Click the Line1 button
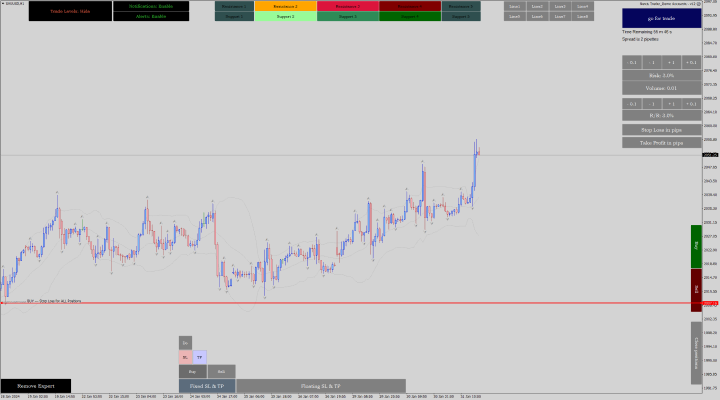This screenshot has width=720, height=400. (515, 6)
